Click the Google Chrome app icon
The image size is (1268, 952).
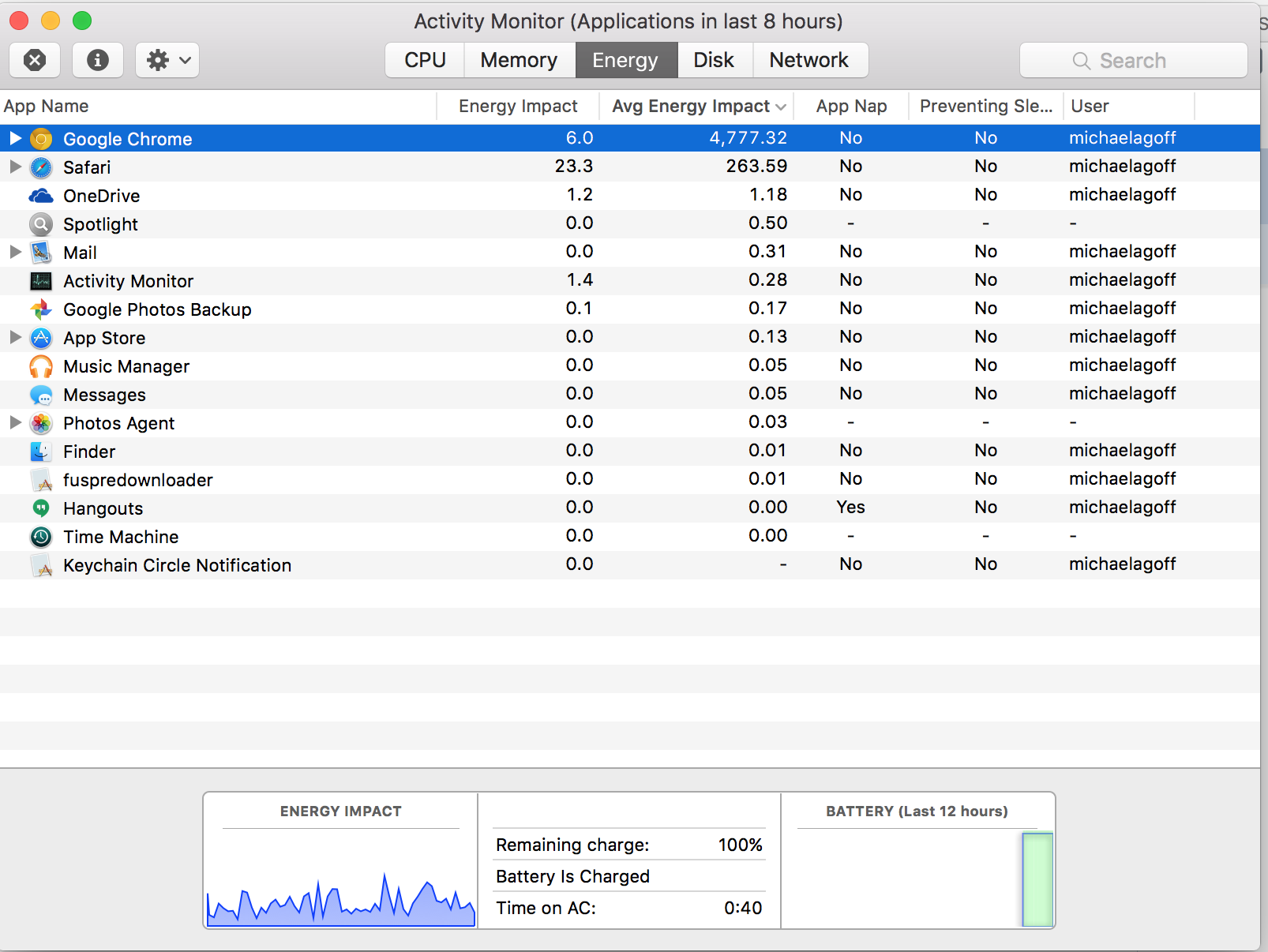(x=41, y=139)
